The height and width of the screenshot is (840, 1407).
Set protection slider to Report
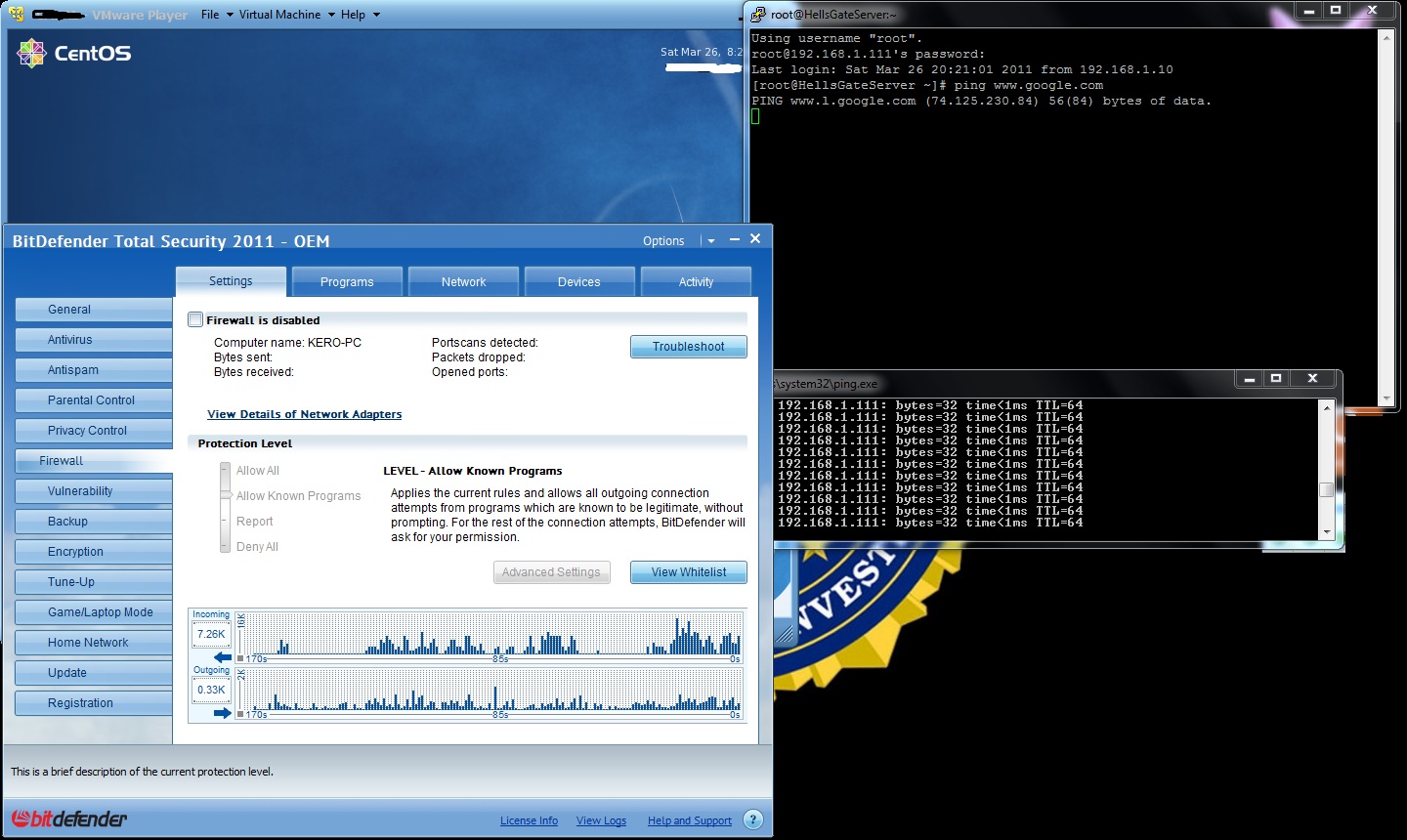[x=254, y=522]
